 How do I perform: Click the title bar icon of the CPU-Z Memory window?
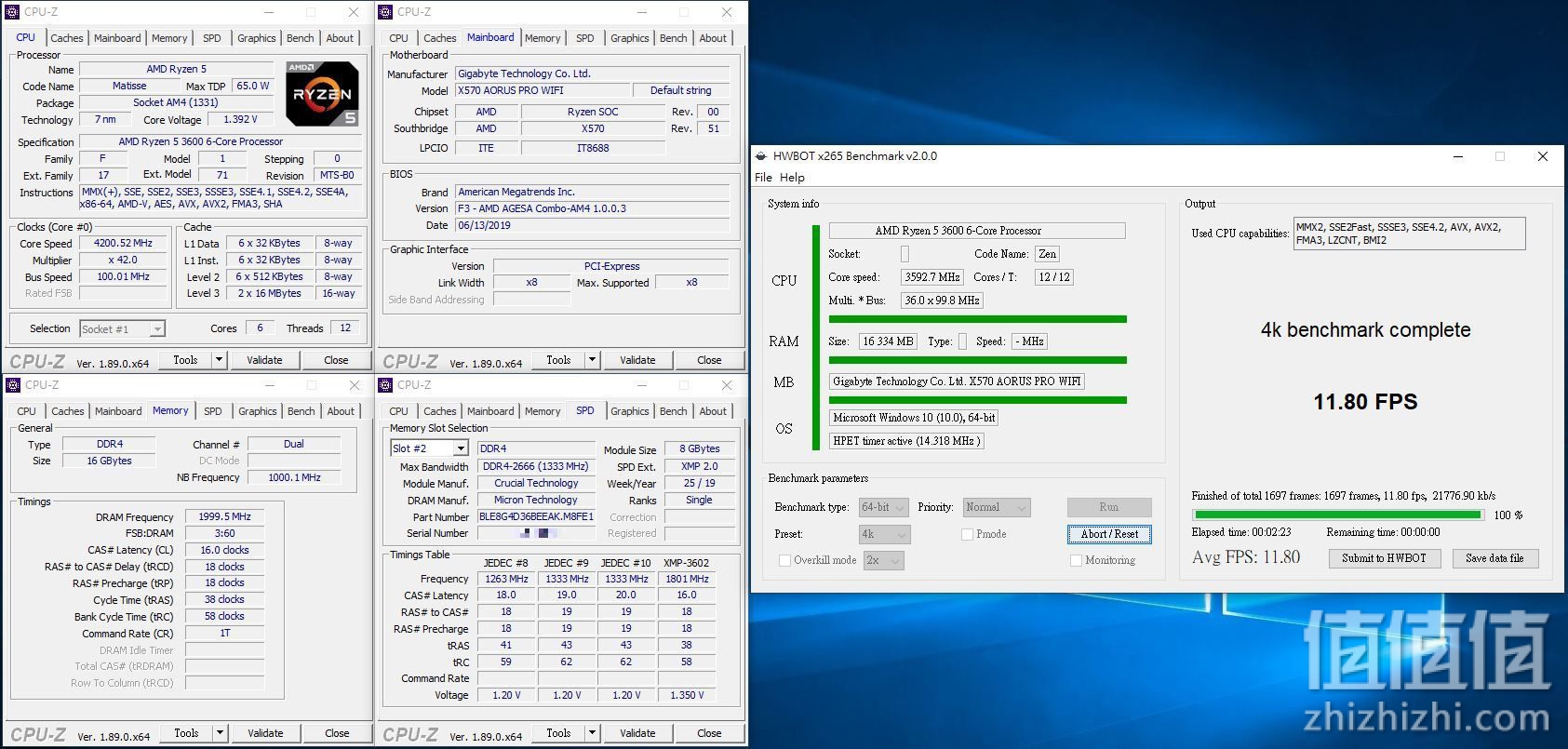pyautogui.click(x=12, y=385)
